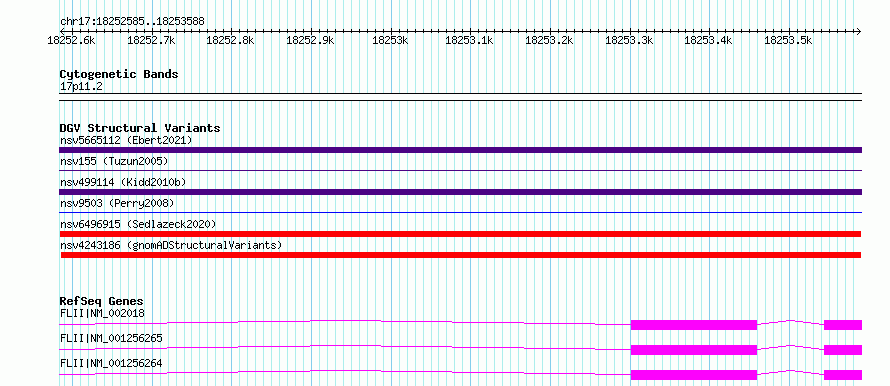Screen dimensions: 890x386
Task: Click the 18253.4k ruler tick label
Action: [x=709, y=40]
